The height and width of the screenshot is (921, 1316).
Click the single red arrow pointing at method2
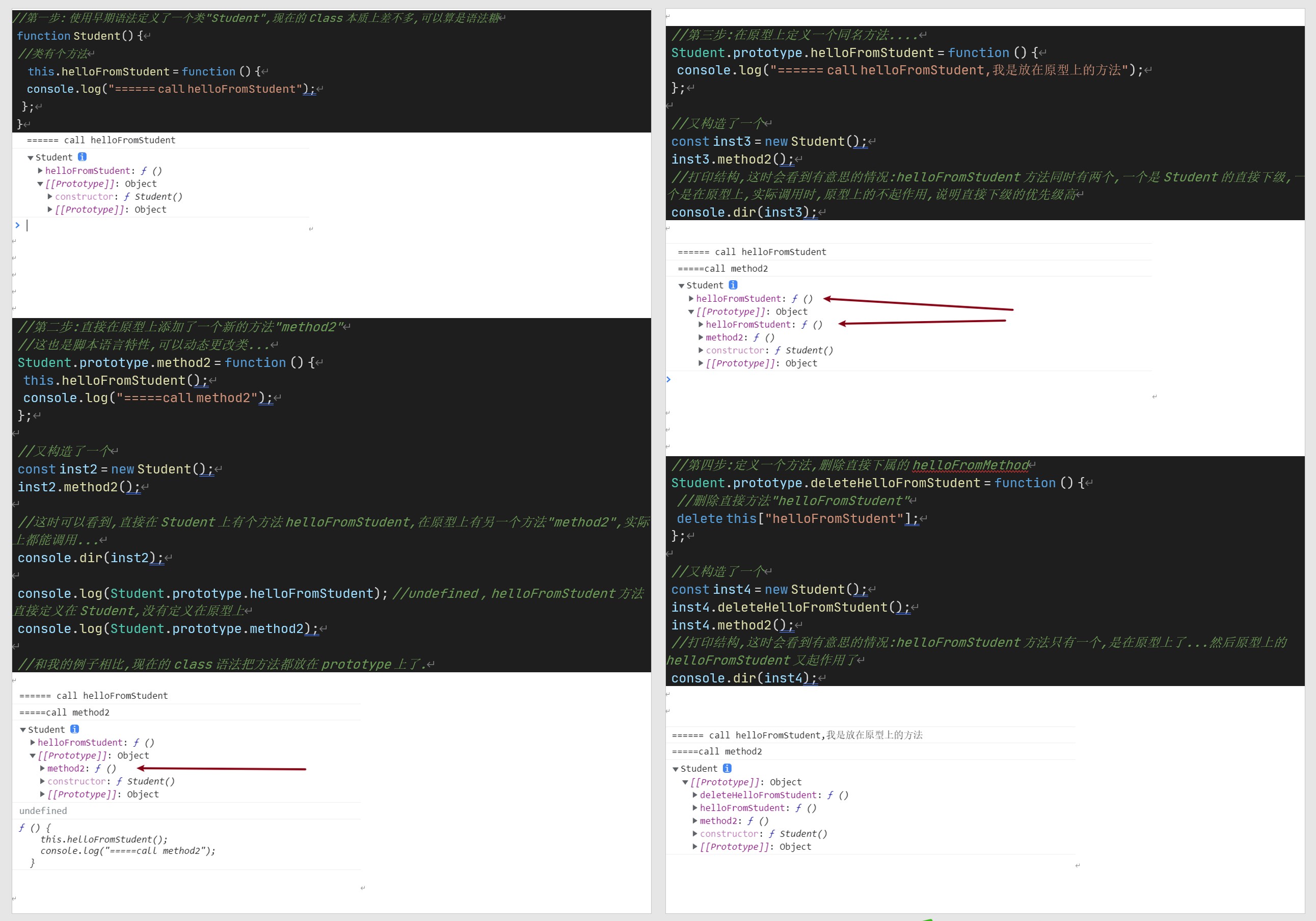[x=222, y=769]
